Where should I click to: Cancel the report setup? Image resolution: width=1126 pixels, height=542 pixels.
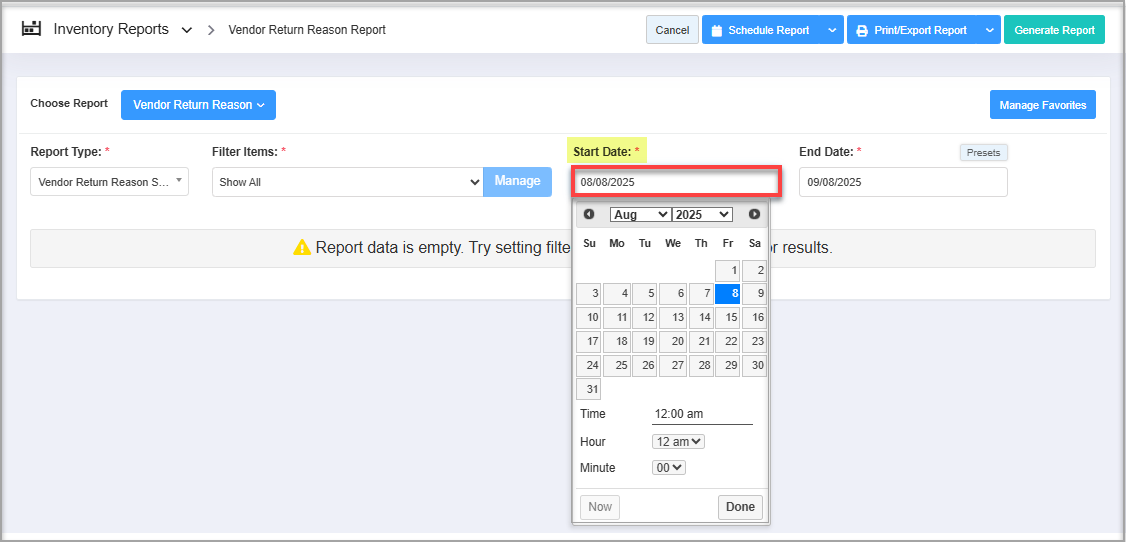(672, 30)
